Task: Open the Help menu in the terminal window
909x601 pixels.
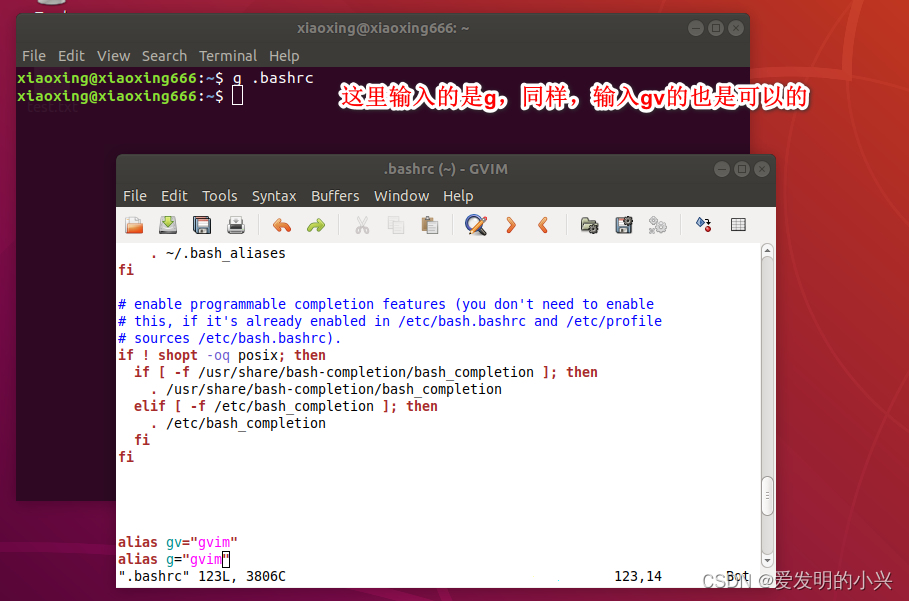Action: [284, 56]
